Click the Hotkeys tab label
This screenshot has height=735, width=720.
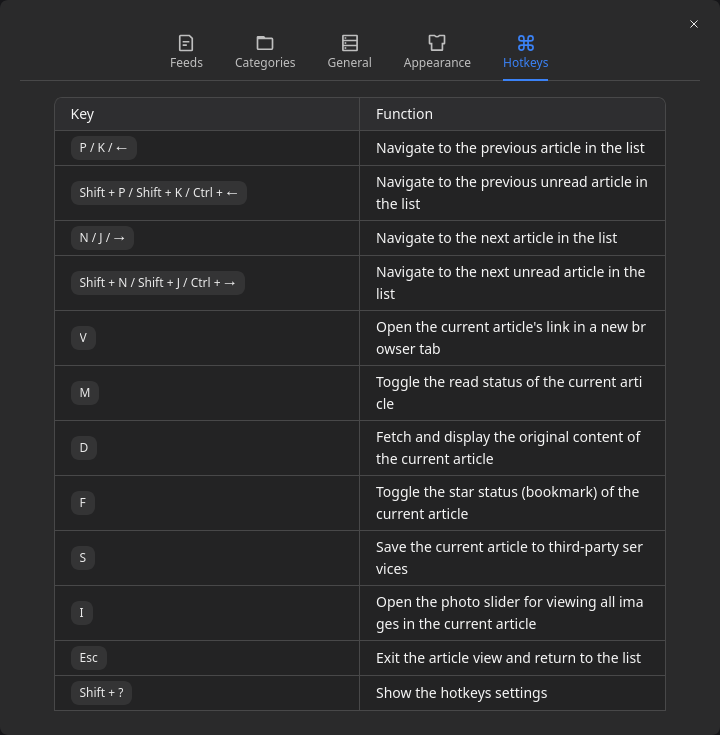click(x=526, y=63)
